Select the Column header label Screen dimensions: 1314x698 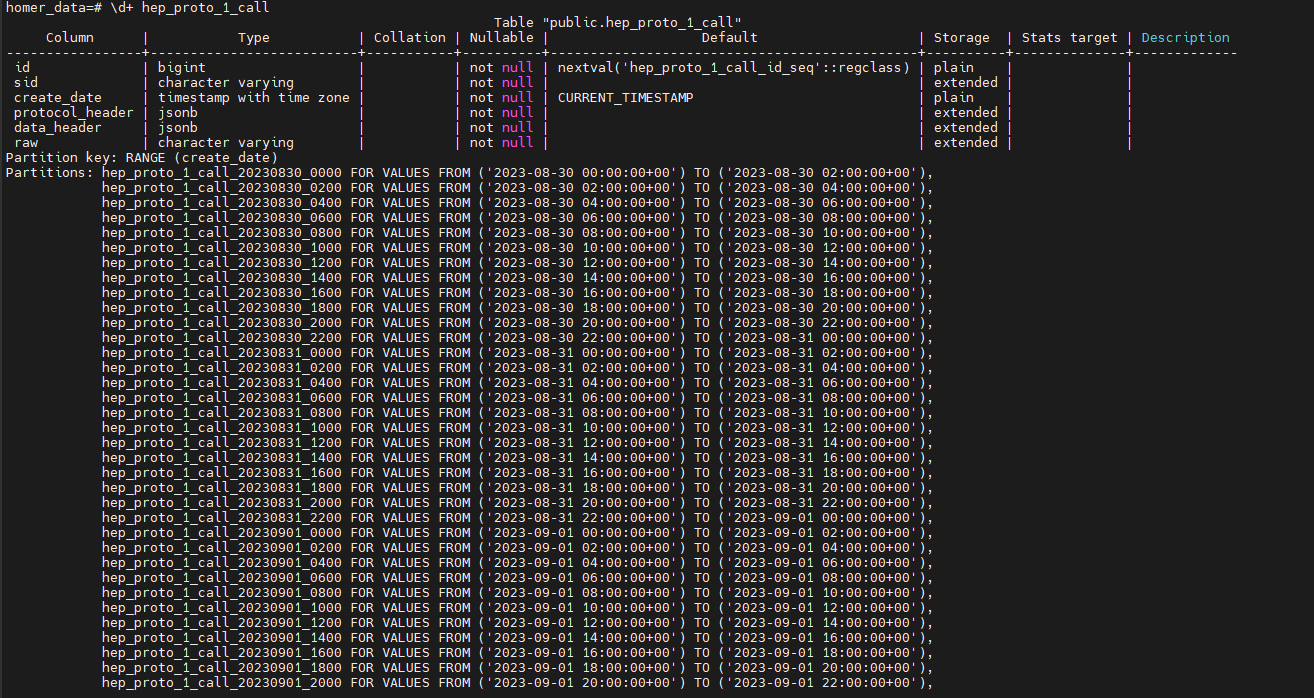pyautogui.click(x=70, y=37)
